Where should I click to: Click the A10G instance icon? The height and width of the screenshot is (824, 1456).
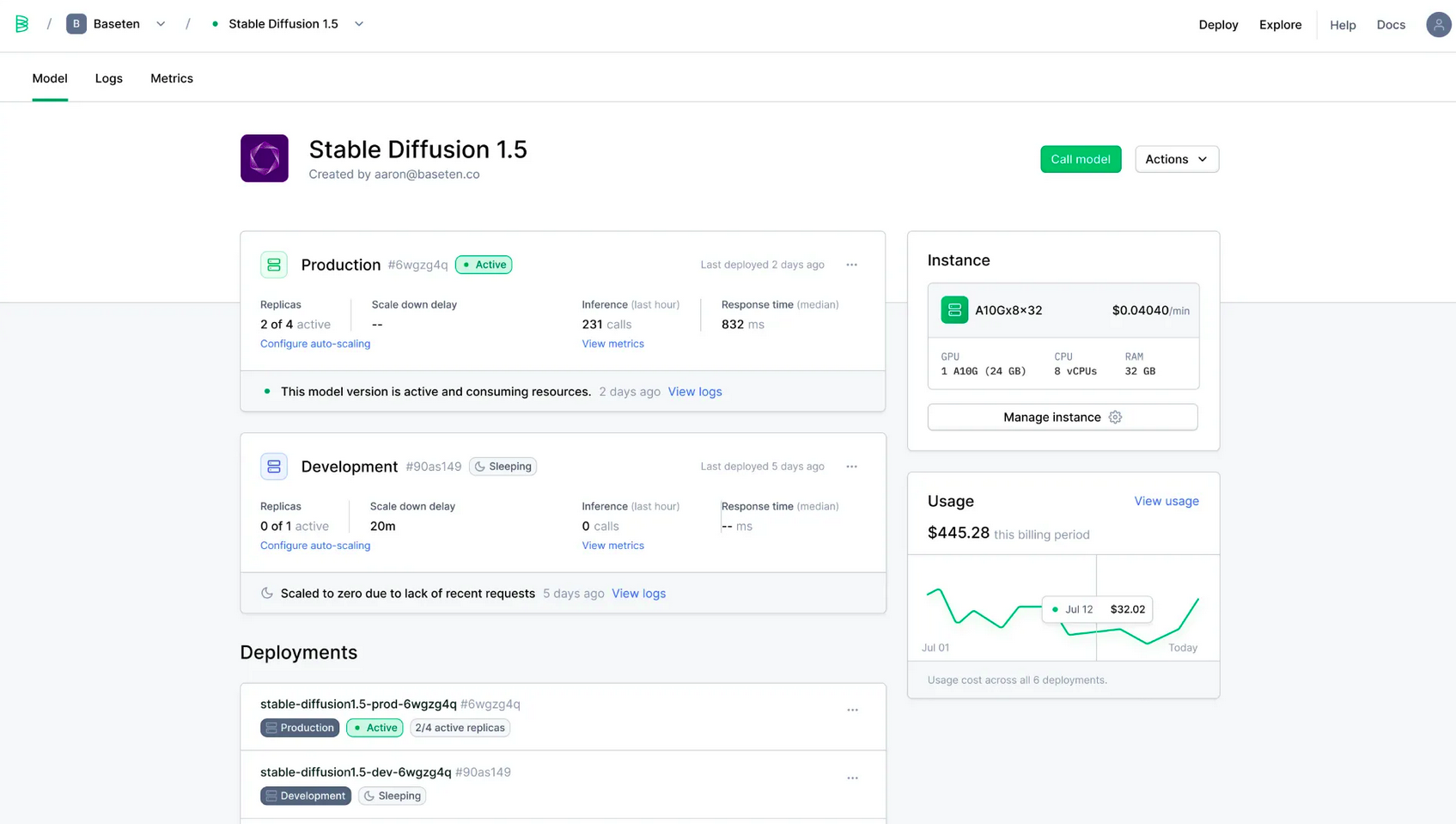[953, 310]
